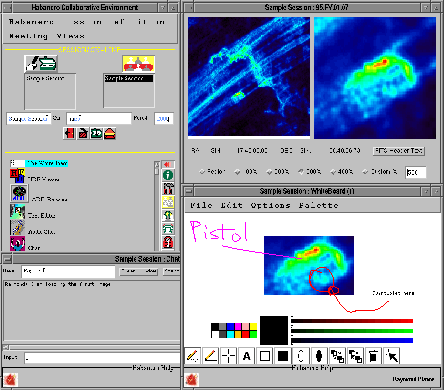Screen dimensions: 444x390
Task: Click the chat Input text field
Action: click(102, 358)
